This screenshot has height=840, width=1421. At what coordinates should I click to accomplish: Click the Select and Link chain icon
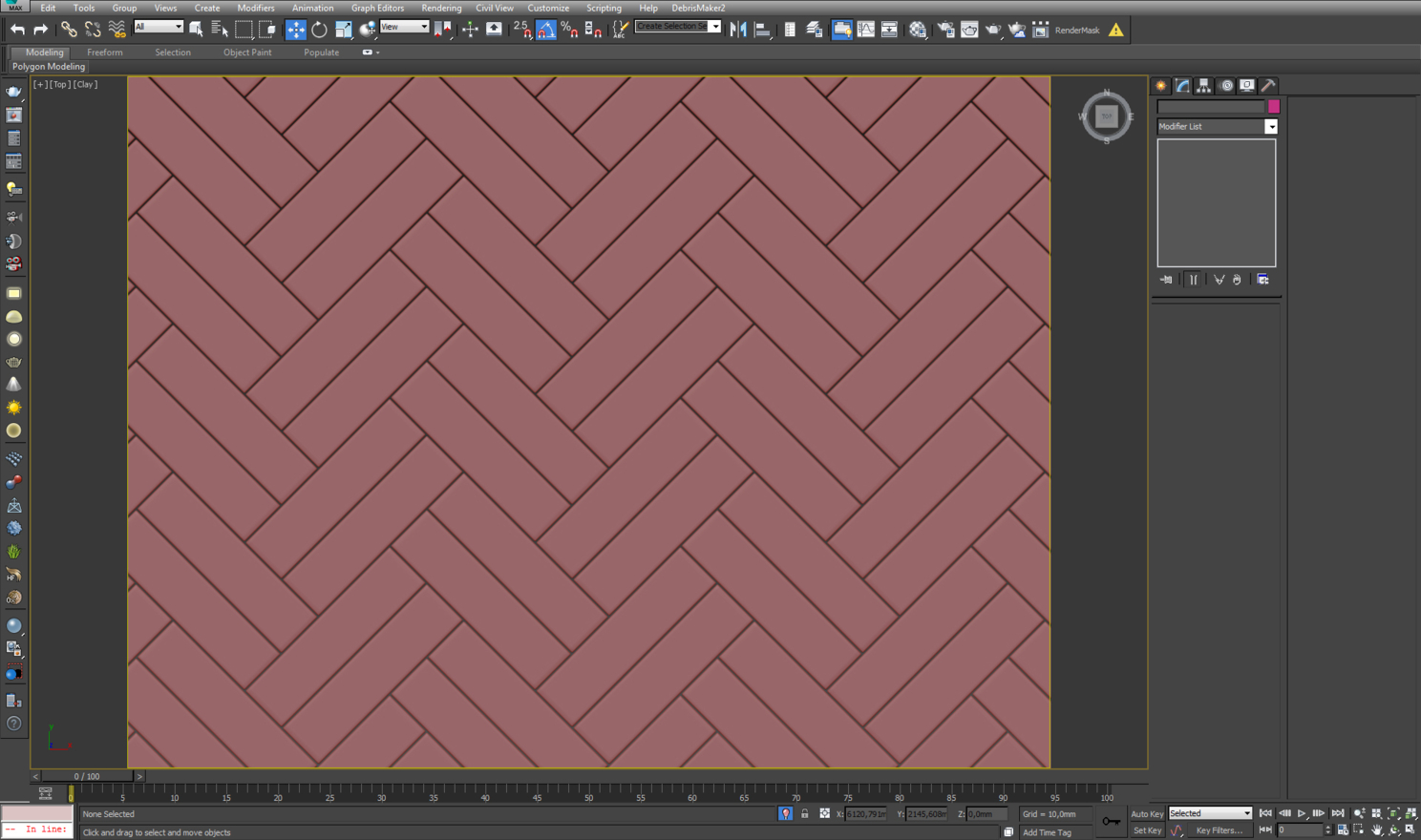tap(69, 30)
